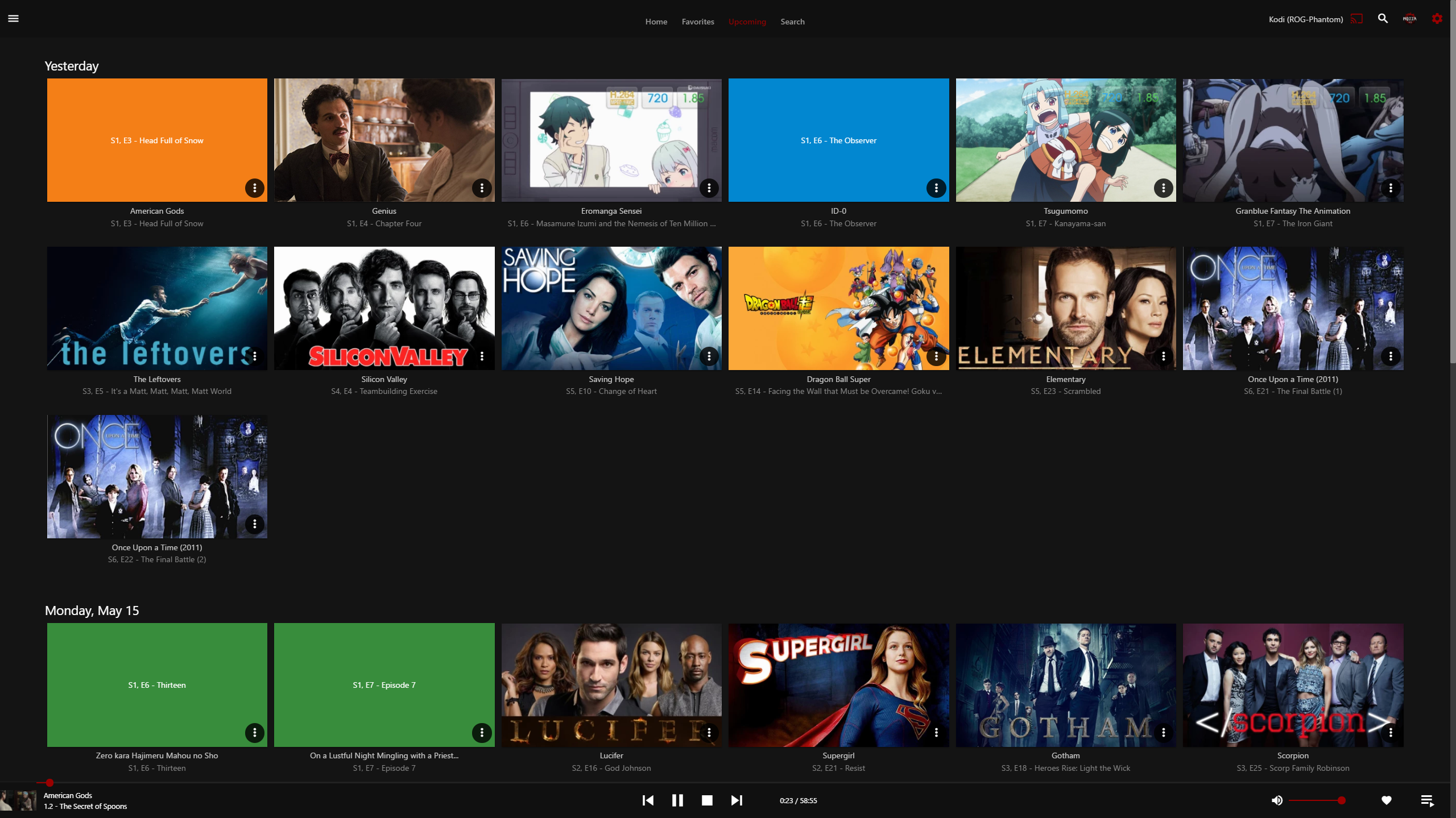1456x818 pixels.
Task: Switch to the Favorites tab
Action: (x=698, y=22)
